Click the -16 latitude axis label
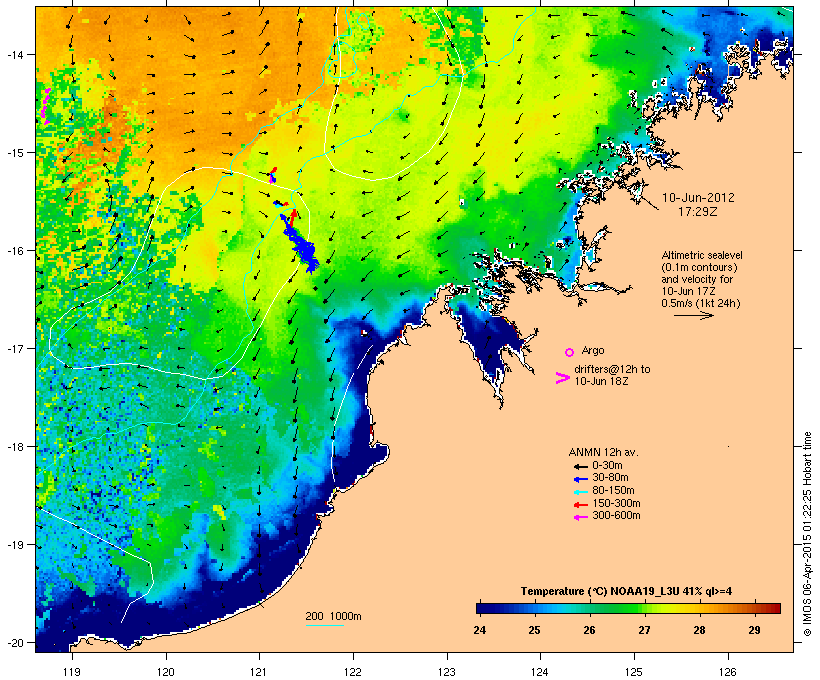Screen dimensions: 820x680 point(14,251)
